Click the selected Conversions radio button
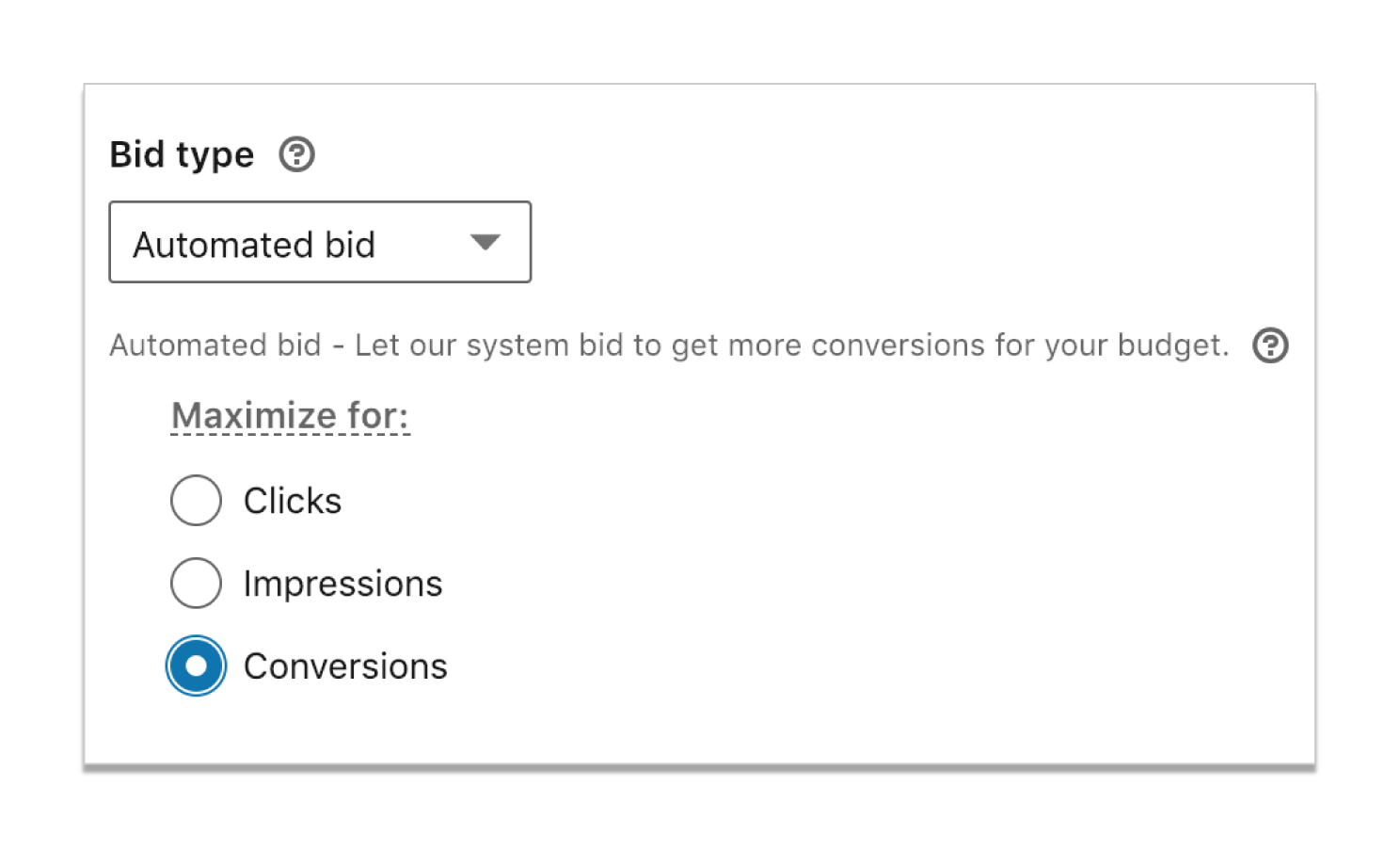This screenshot has height=866, width=1400. click(x=196, y=666)
